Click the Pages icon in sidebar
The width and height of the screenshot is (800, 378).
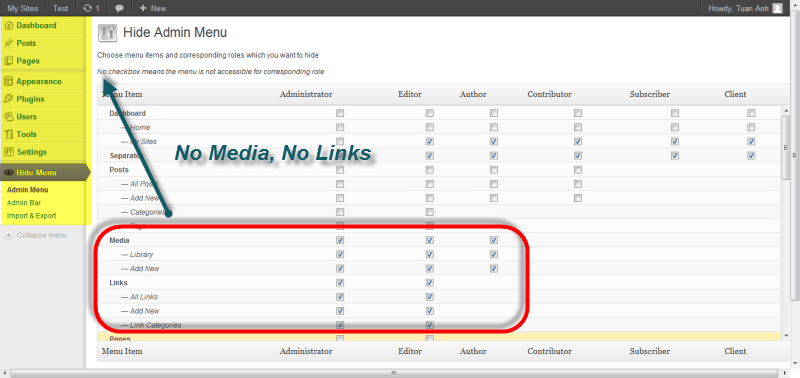[8, 61]
